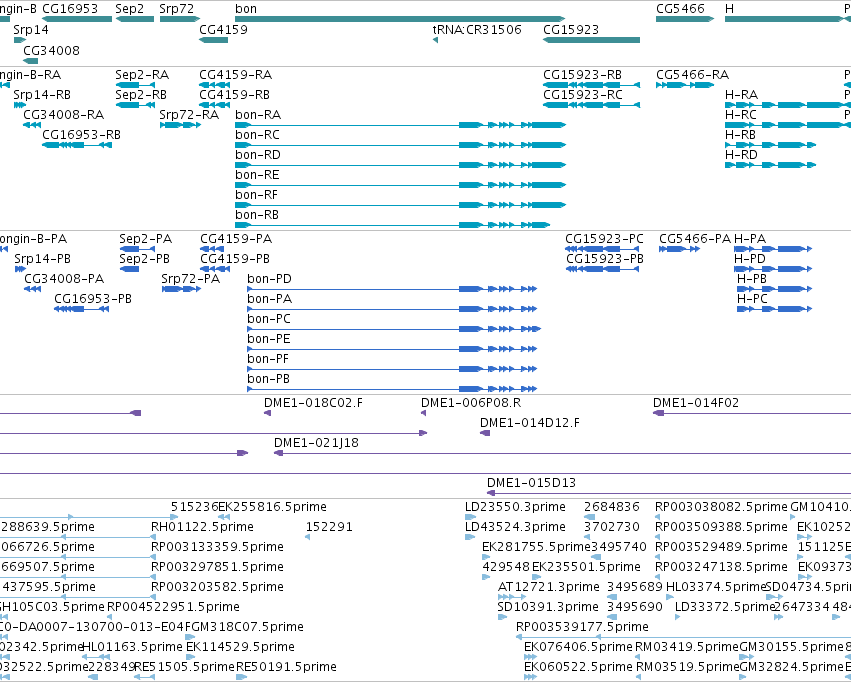Click the DME1-014D12.F clone label
Screen dimensions: 851x682
[x=530, y=423]
